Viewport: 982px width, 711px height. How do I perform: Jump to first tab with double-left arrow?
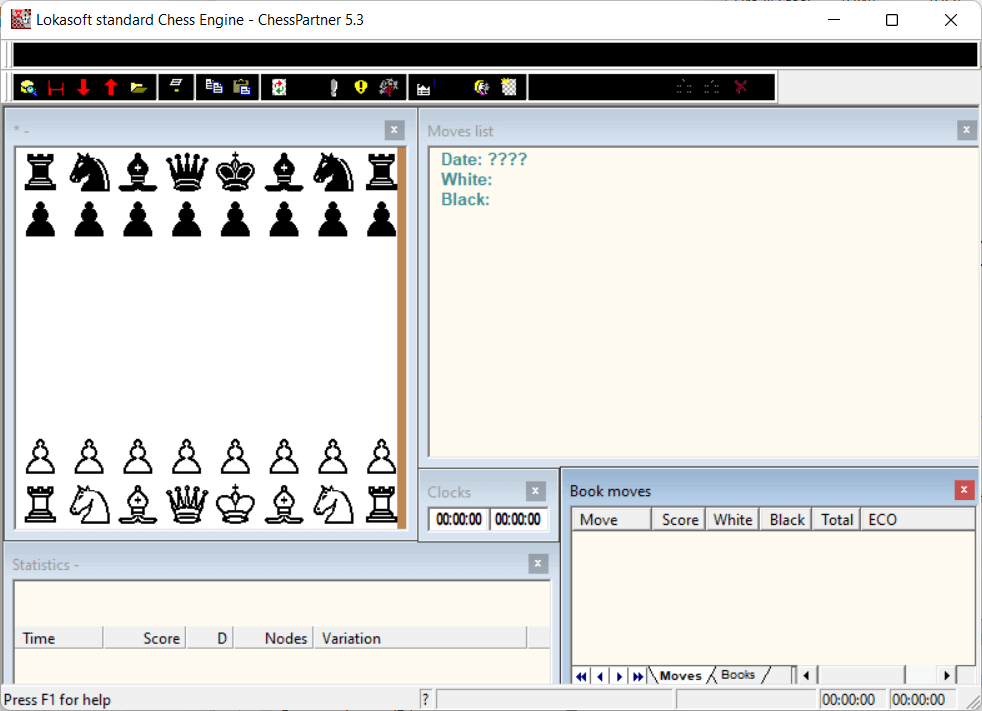(582, 676)
